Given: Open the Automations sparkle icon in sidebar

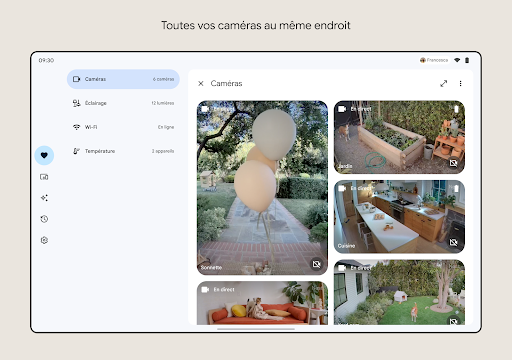Looking at the screenshot, I should pyautogui.click(x=44, y=198).
